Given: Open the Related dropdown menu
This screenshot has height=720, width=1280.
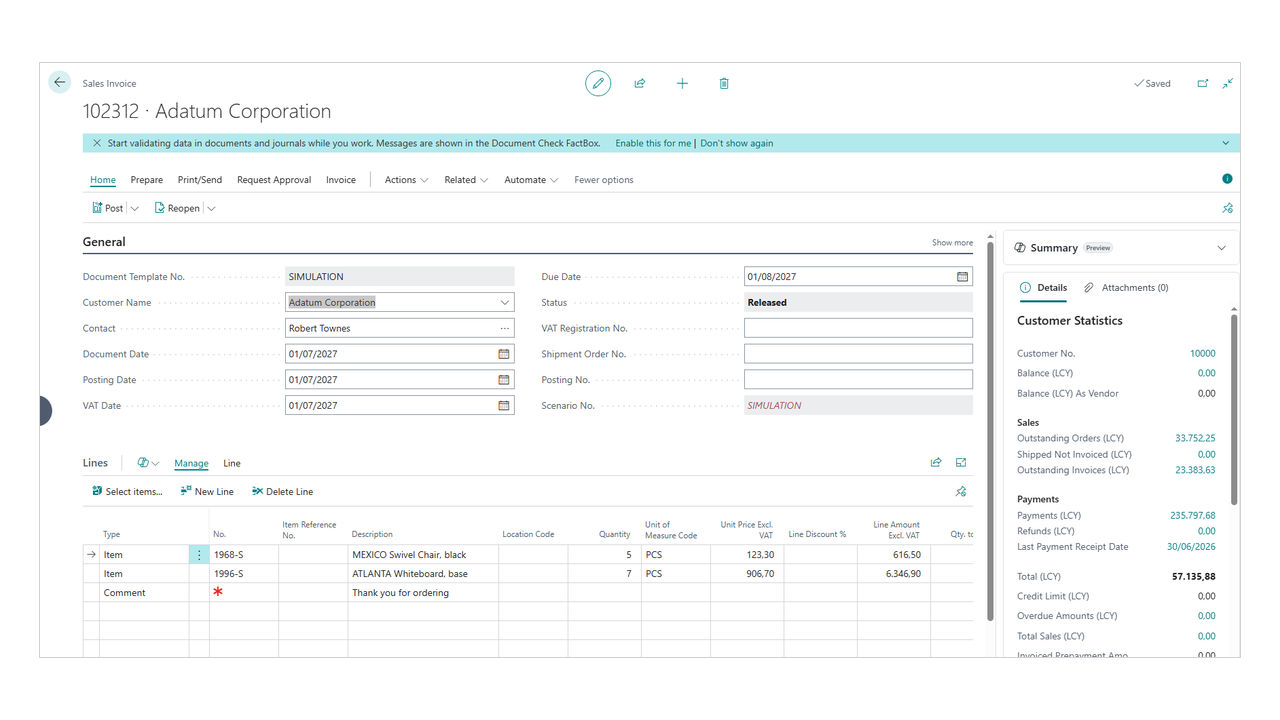Looking at the screenshot, I should pyautogui.click(x=466, y=180).
